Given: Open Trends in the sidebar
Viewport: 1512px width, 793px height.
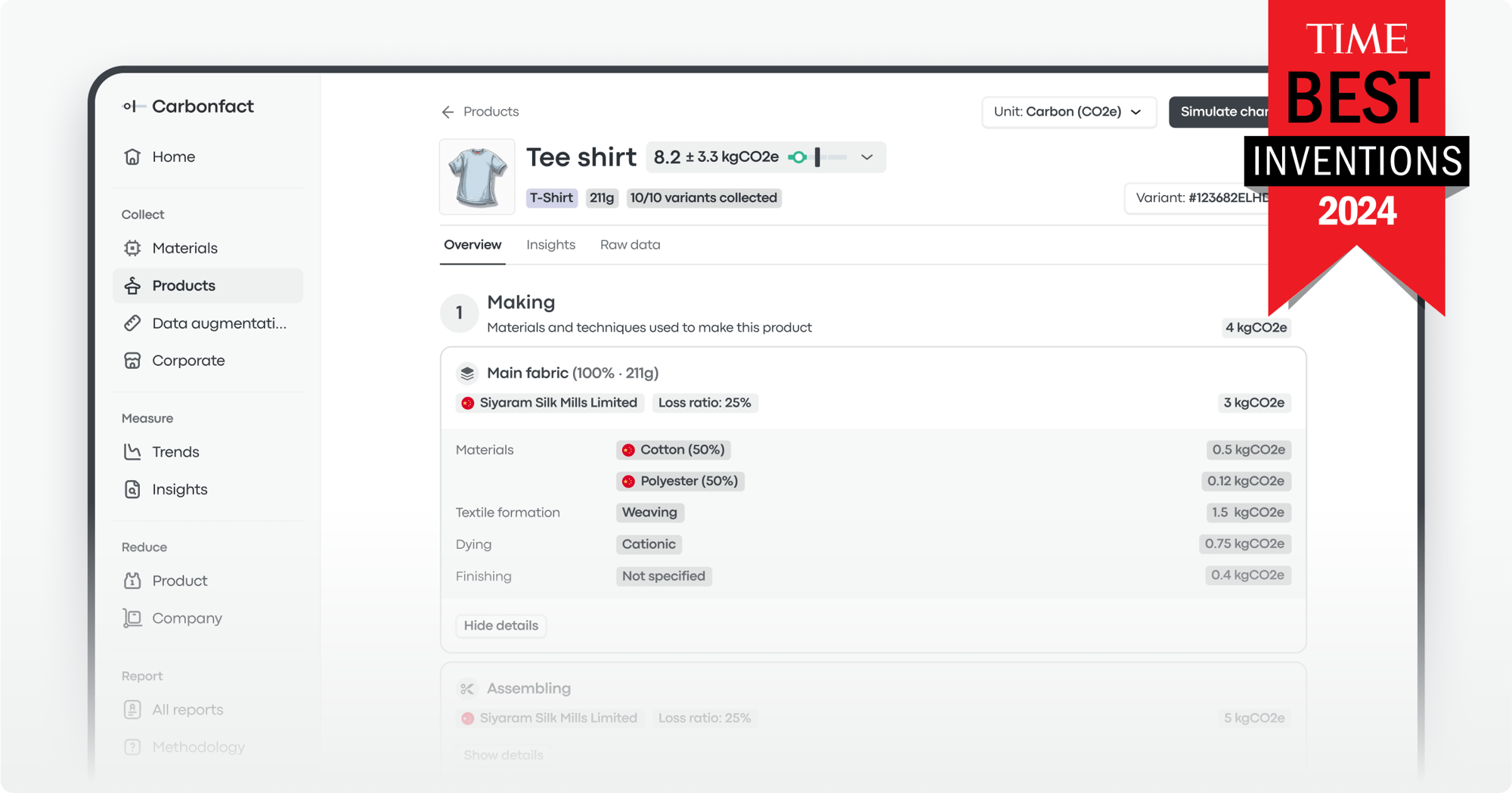Looking at the screenshot, I should click(x=208, y=452).
